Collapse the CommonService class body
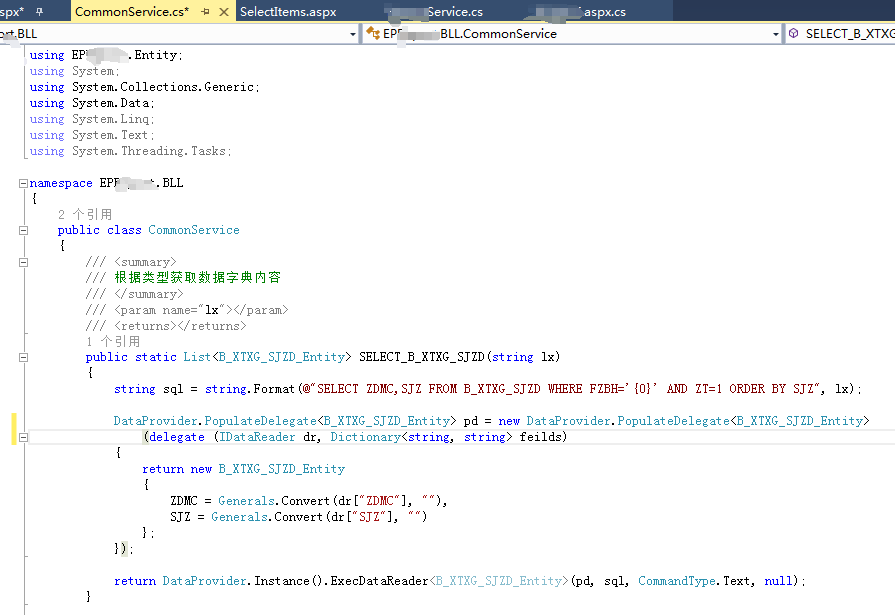The width and height of the screenshot is (895, 615). pos(22,229)
